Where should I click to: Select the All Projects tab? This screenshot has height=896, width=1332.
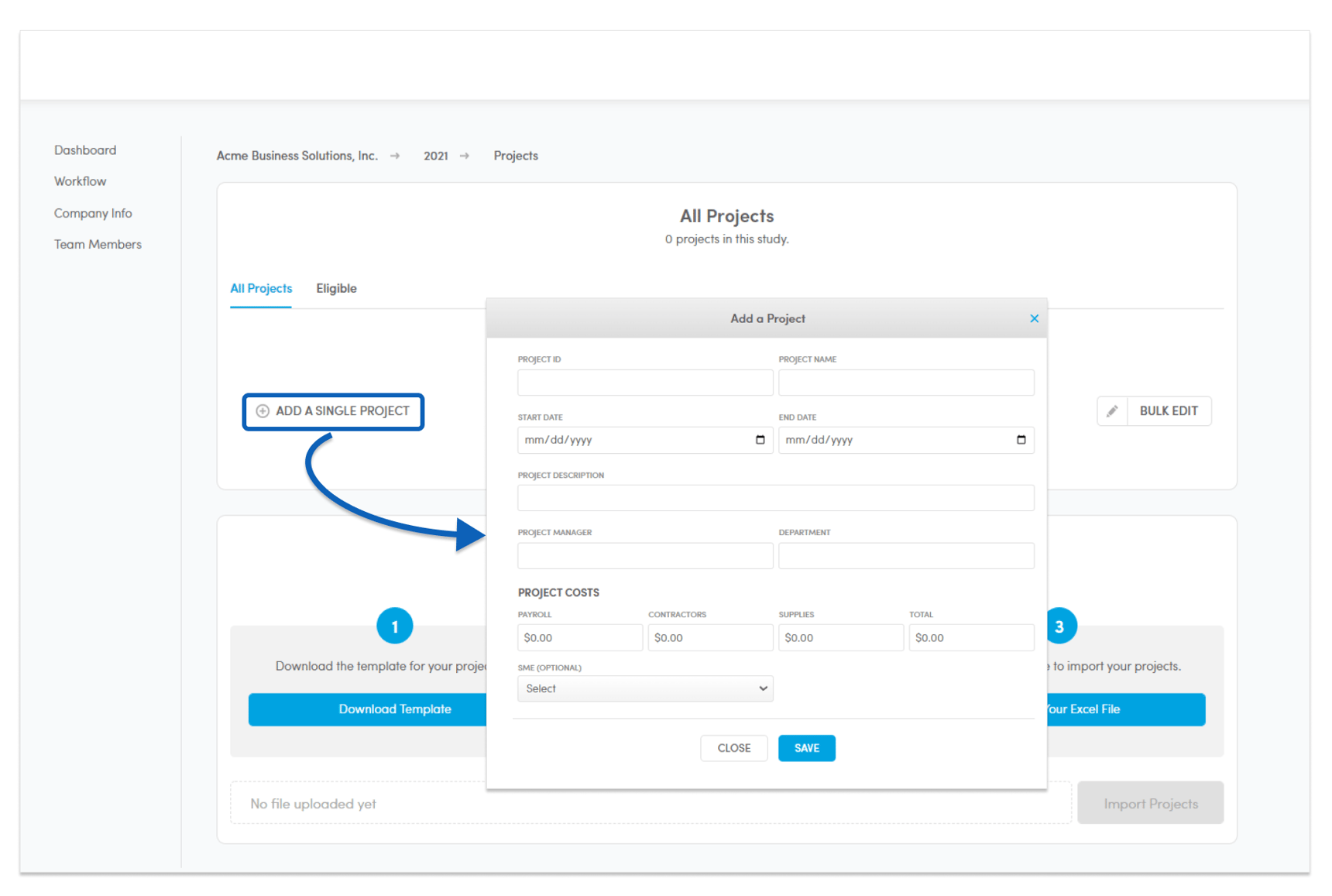point(261,288)
